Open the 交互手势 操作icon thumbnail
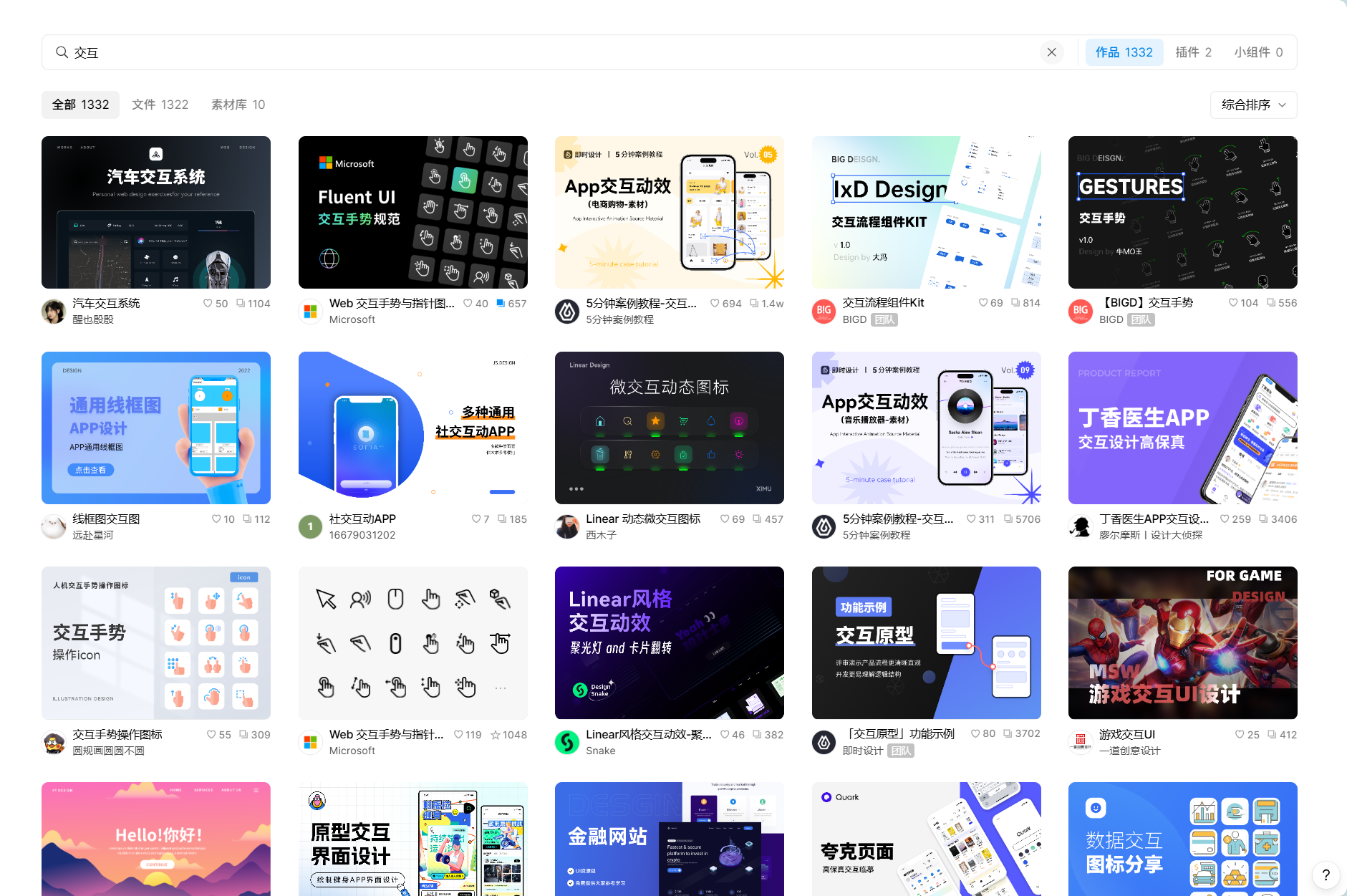 click(x=156, y=642)
